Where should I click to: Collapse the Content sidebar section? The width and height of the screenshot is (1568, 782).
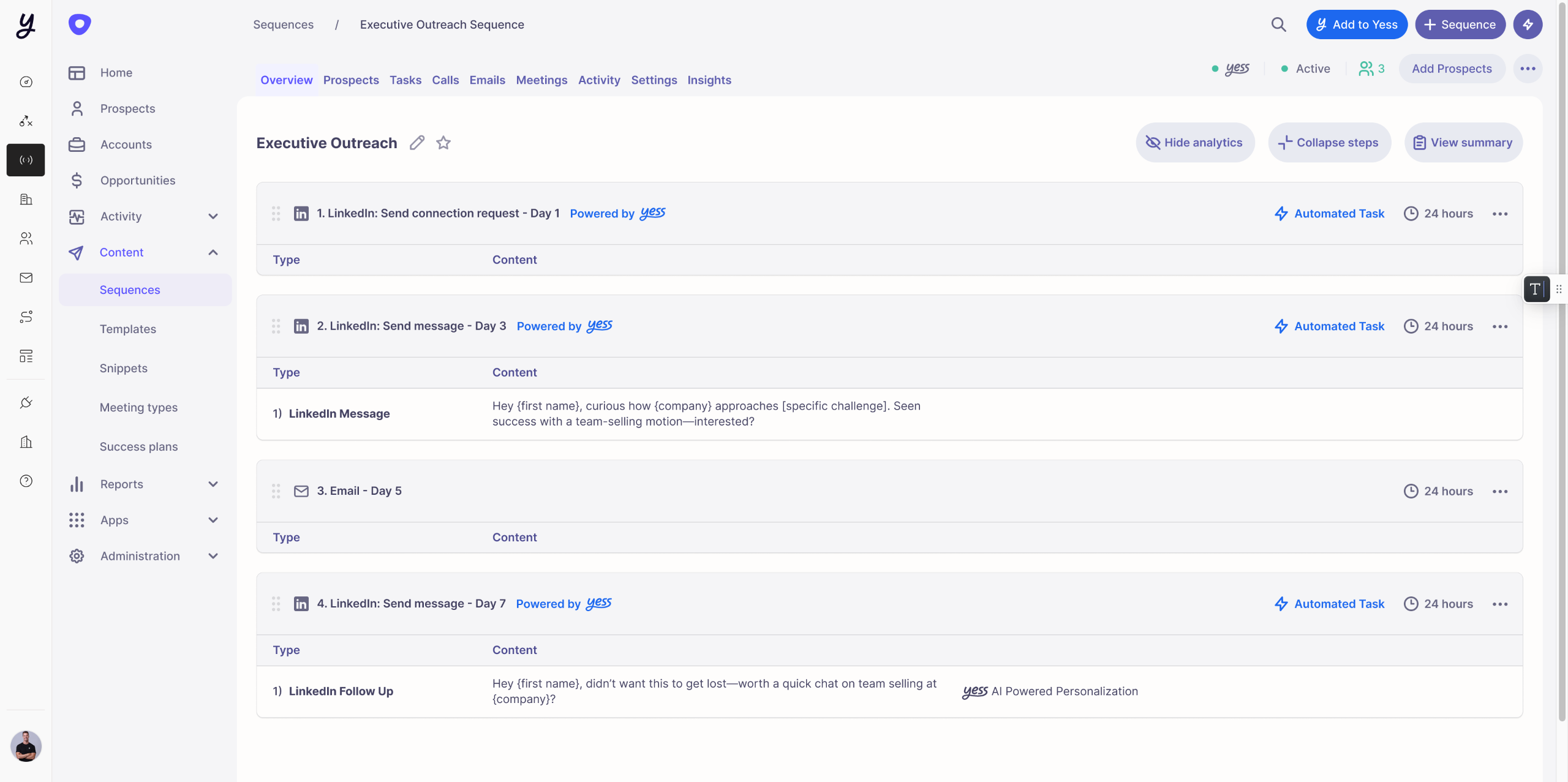(x=213, y=252)
